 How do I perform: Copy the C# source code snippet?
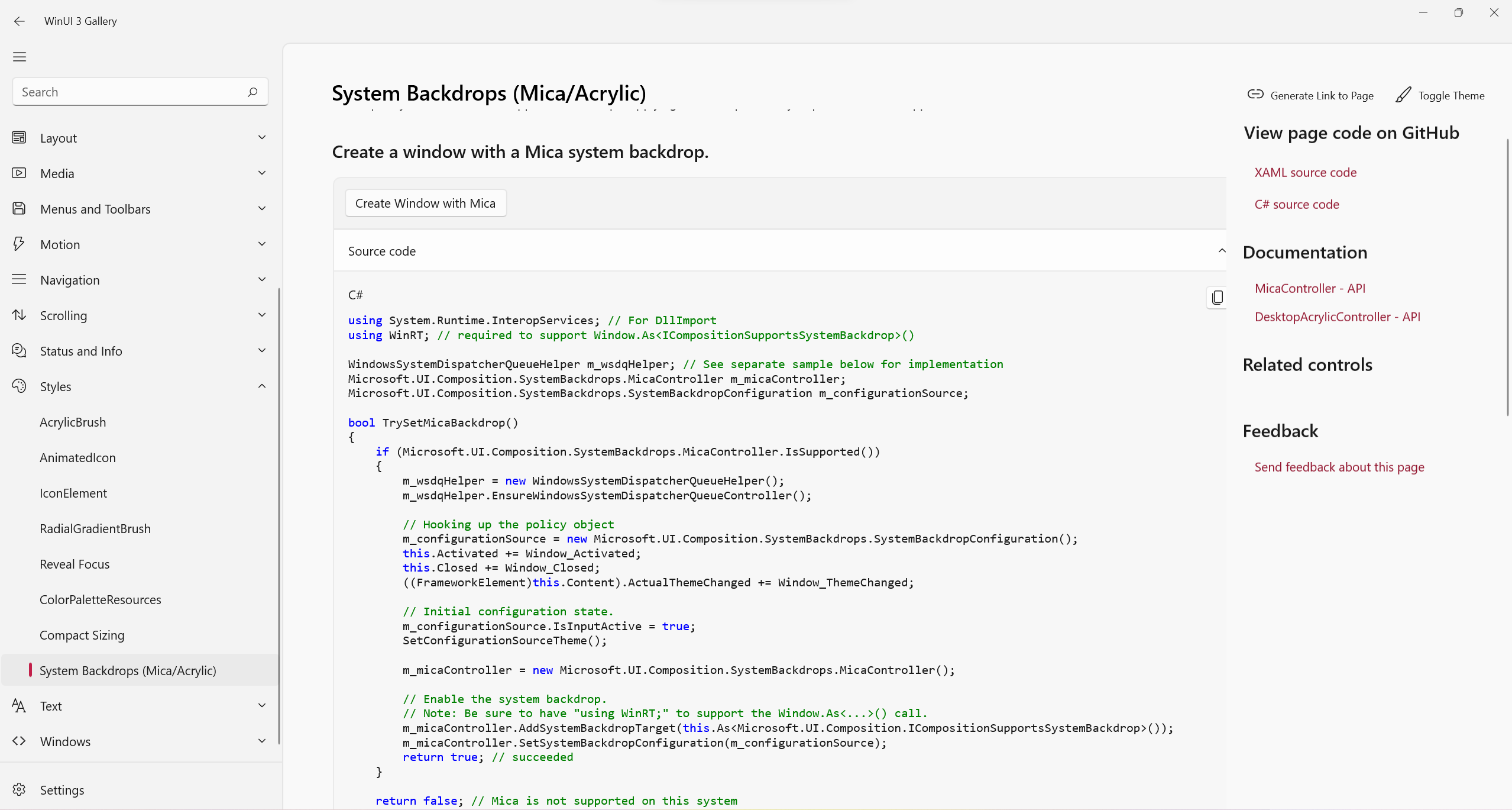(x=1217, y=297)
